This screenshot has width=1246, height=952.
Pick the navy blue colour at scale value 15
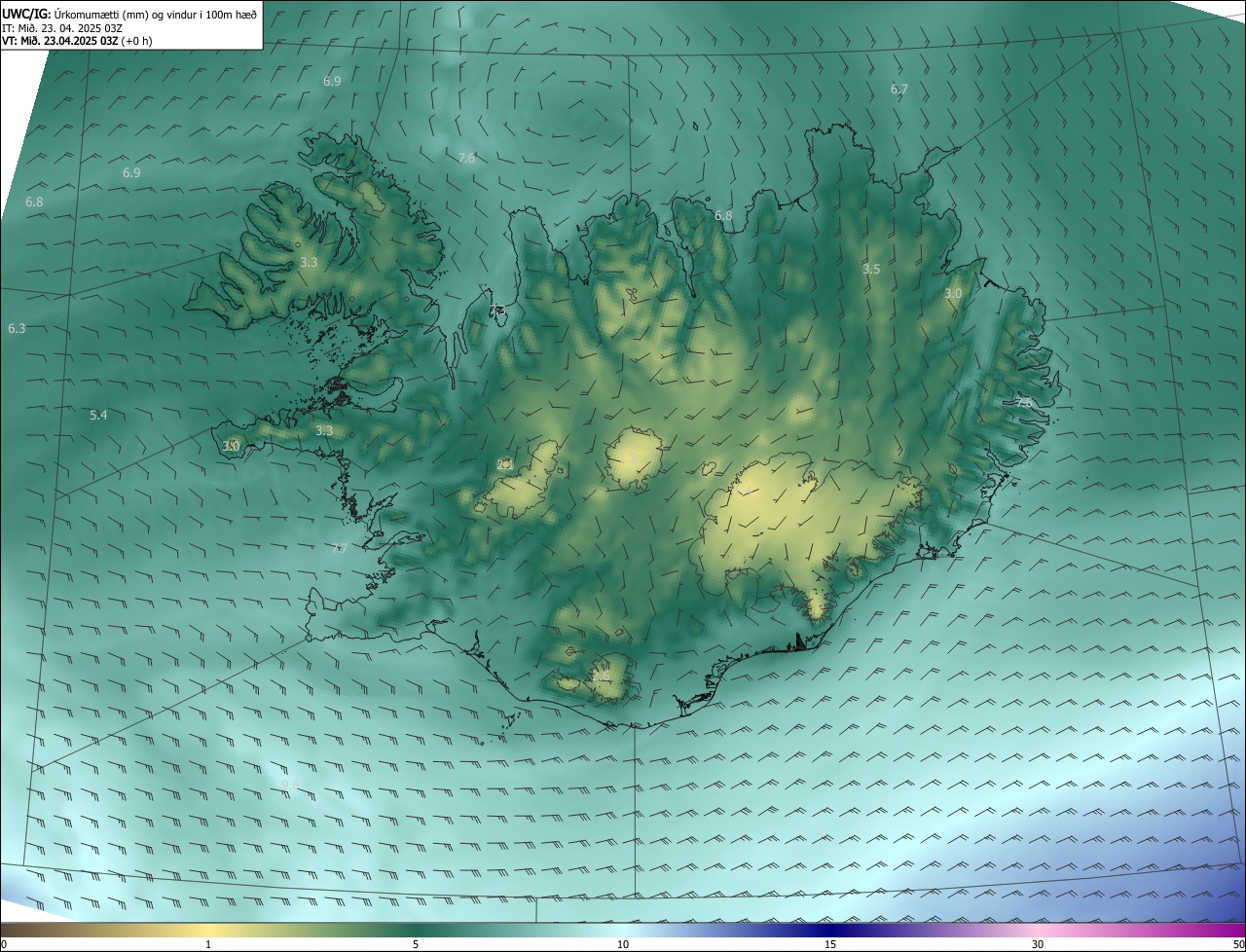830,930
